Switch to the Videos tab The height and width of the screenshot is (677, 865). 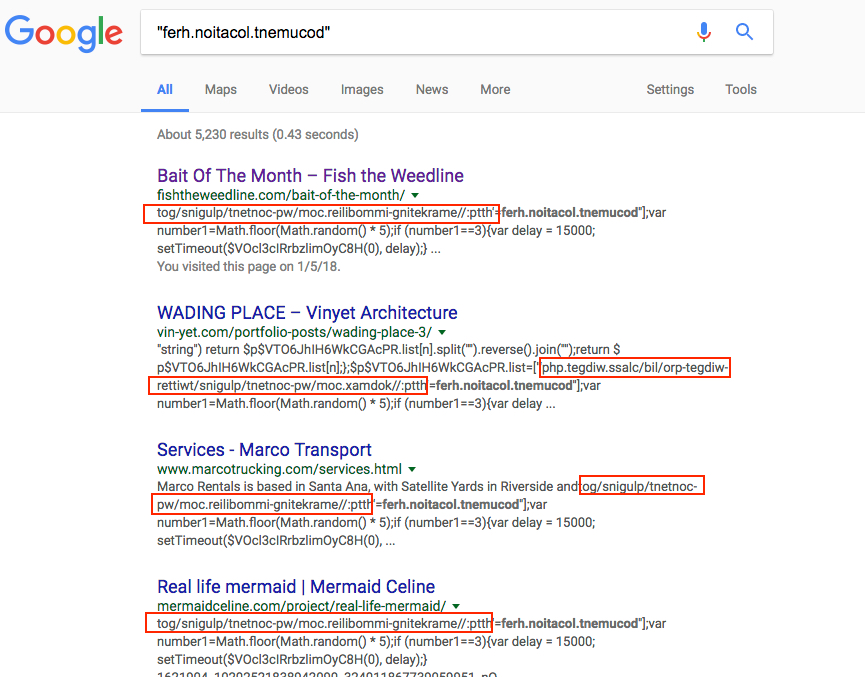point(289,89)
